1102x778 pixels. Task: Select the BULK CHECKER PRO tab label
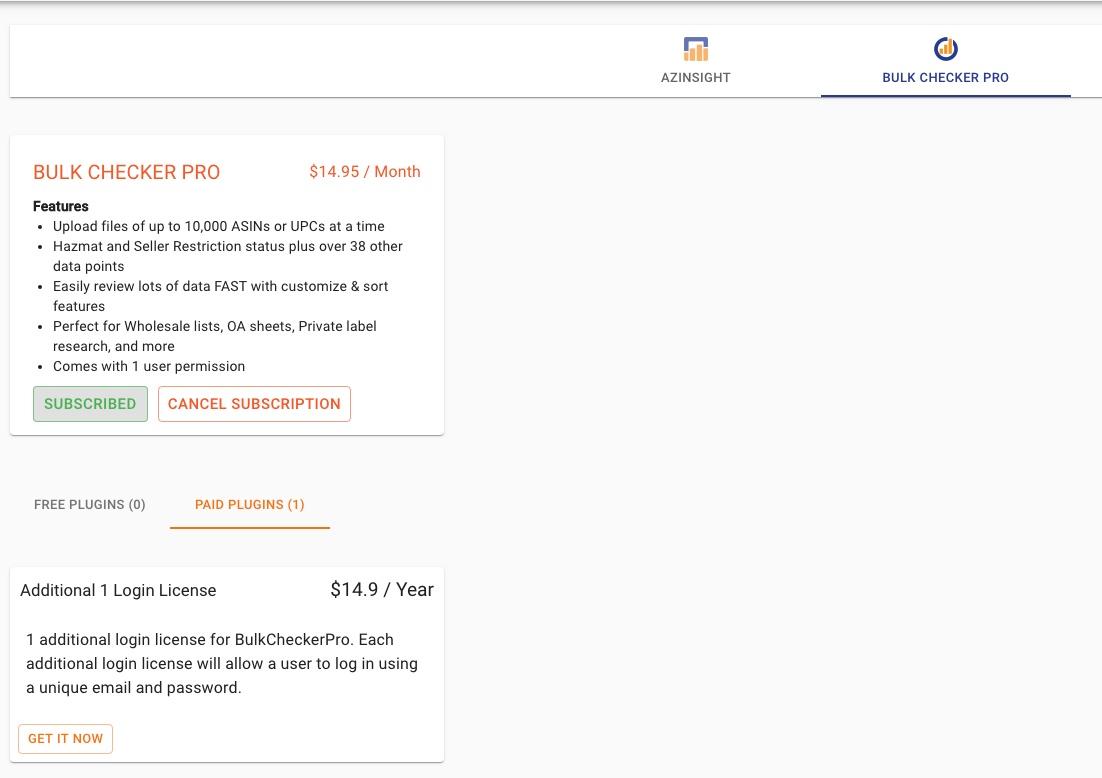[x=945, y=77]
